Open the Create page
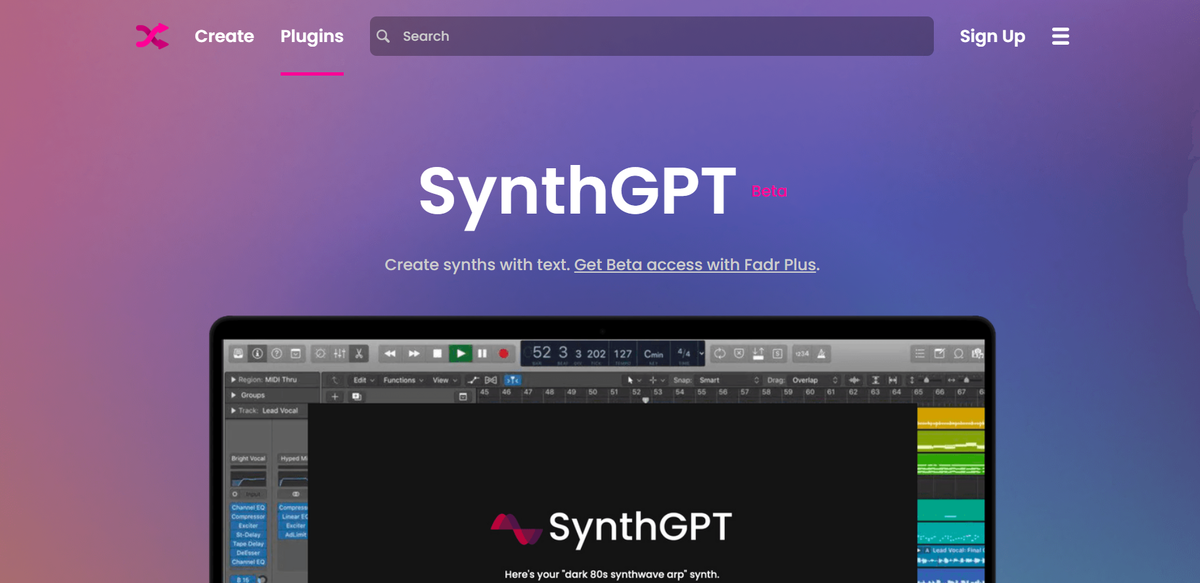1200x583 pixels. pyautogui.click(x=224, y=36)
